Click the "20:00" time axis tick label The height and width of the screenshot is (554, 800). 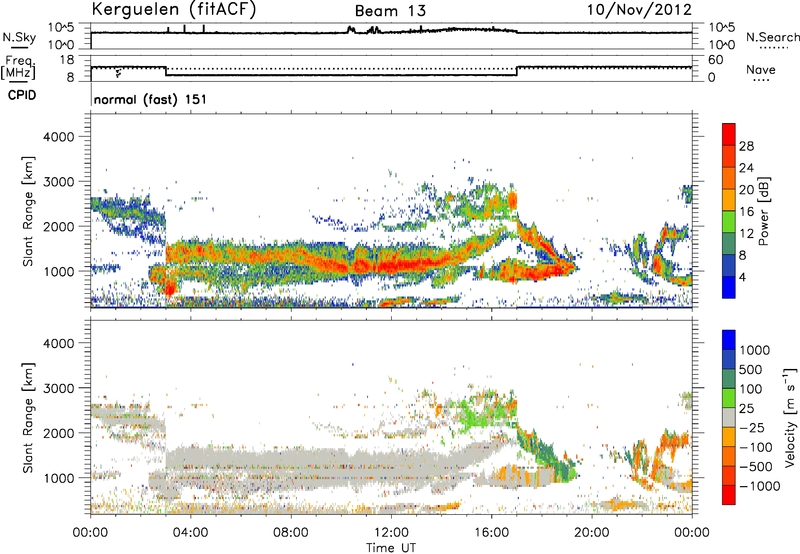tap(592, 533)
